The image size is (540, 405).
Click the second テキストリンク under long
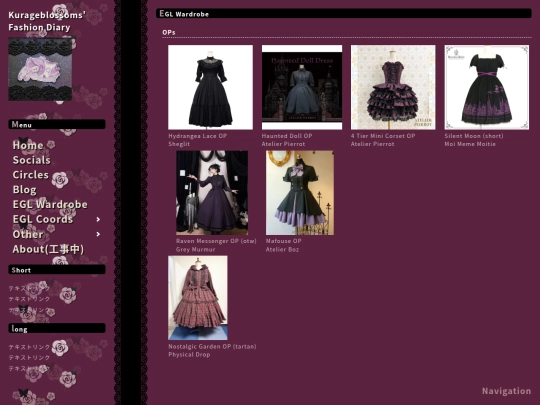click(x=29, y=357)
